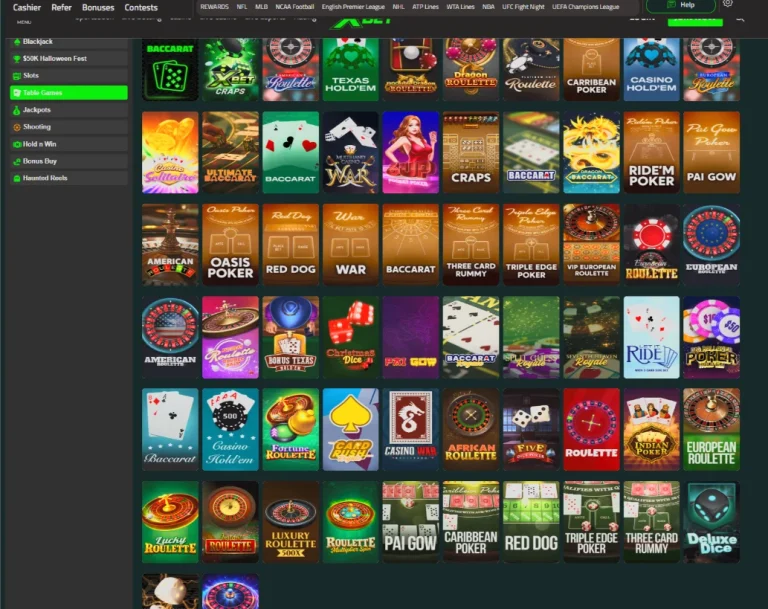This screenshot has height=609, width=768.
Task: Open the WTA Lines link
Action: [x=460, y=7]
